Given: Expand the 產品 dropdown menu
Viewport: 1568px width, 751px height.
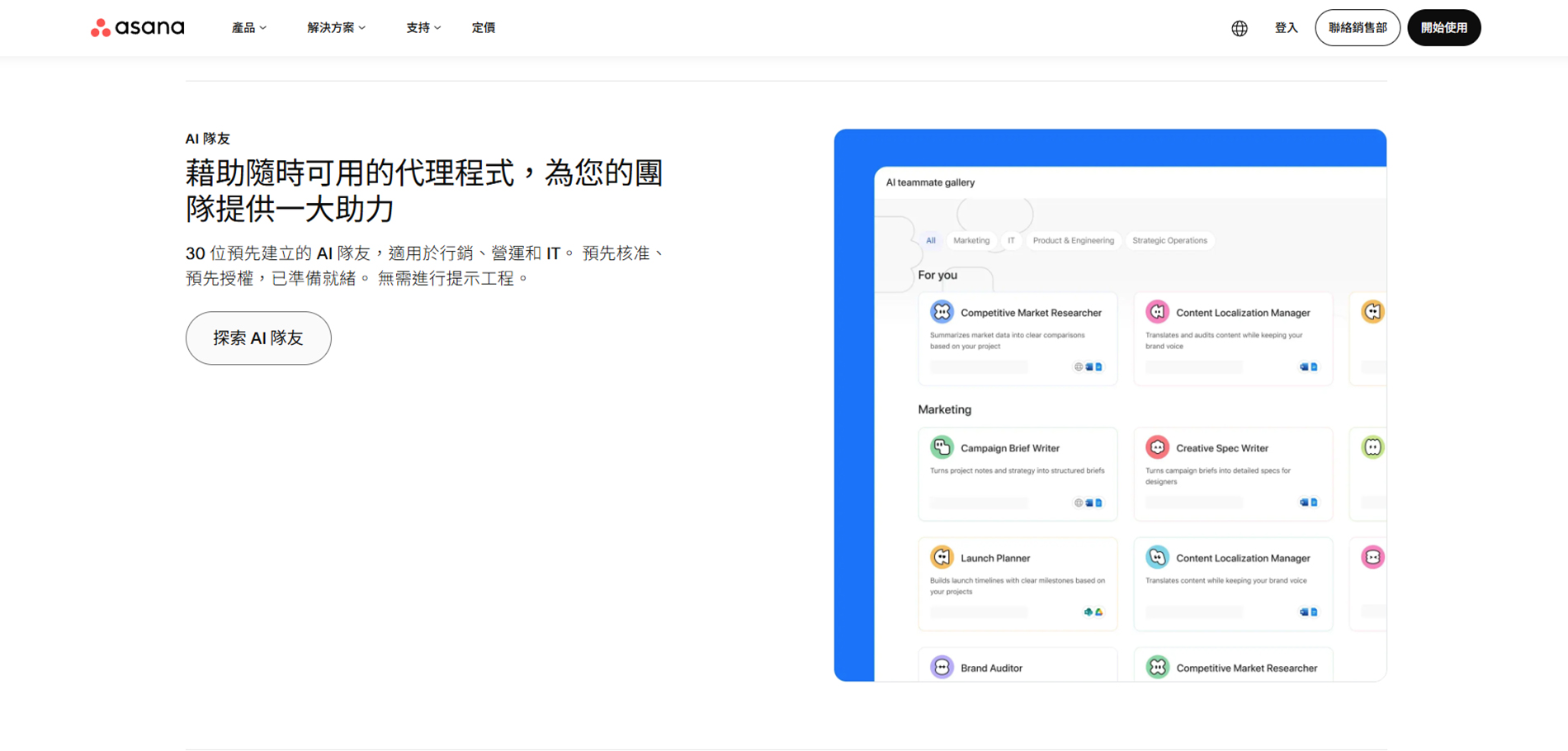Looking at the screenshot, I should [248, 28].
